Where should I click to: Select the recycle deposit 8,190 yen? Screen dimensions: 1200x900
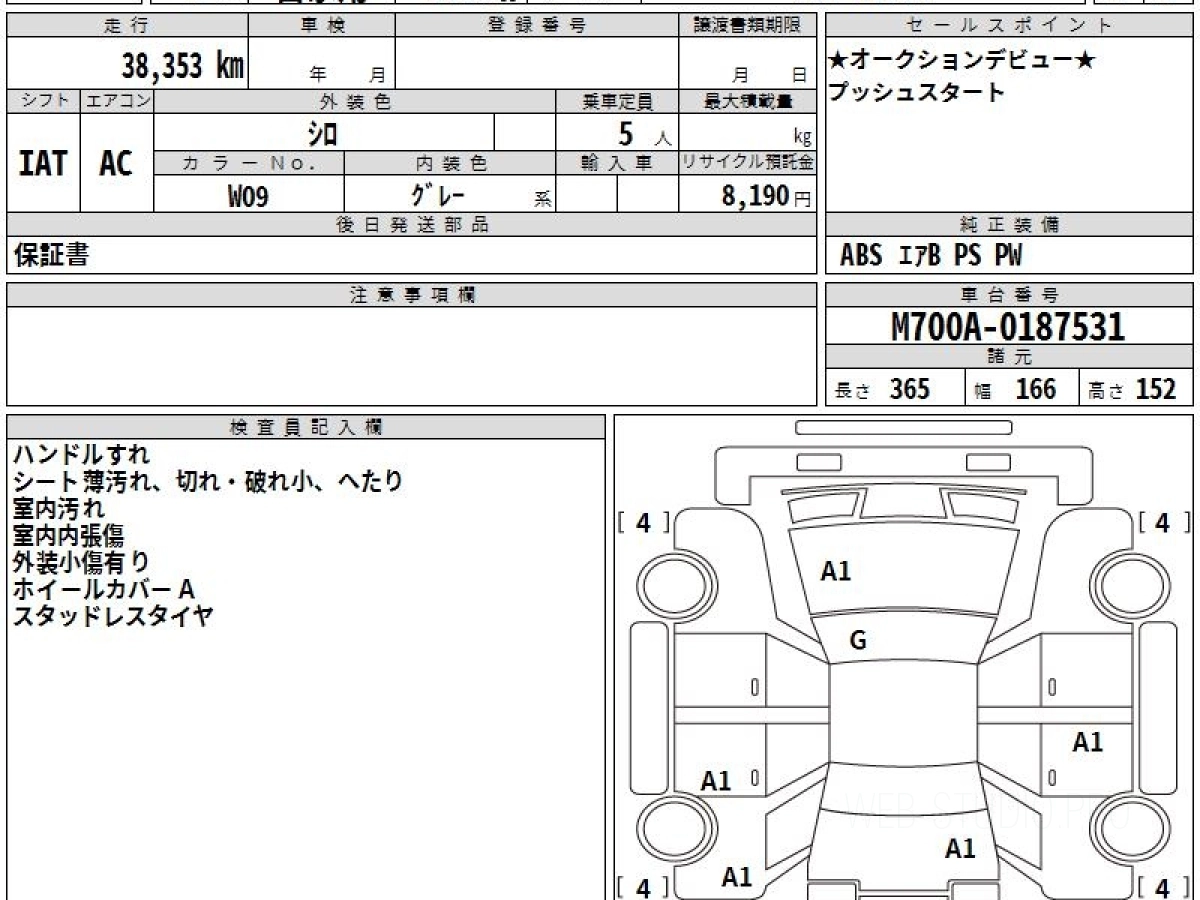(756, 196)
